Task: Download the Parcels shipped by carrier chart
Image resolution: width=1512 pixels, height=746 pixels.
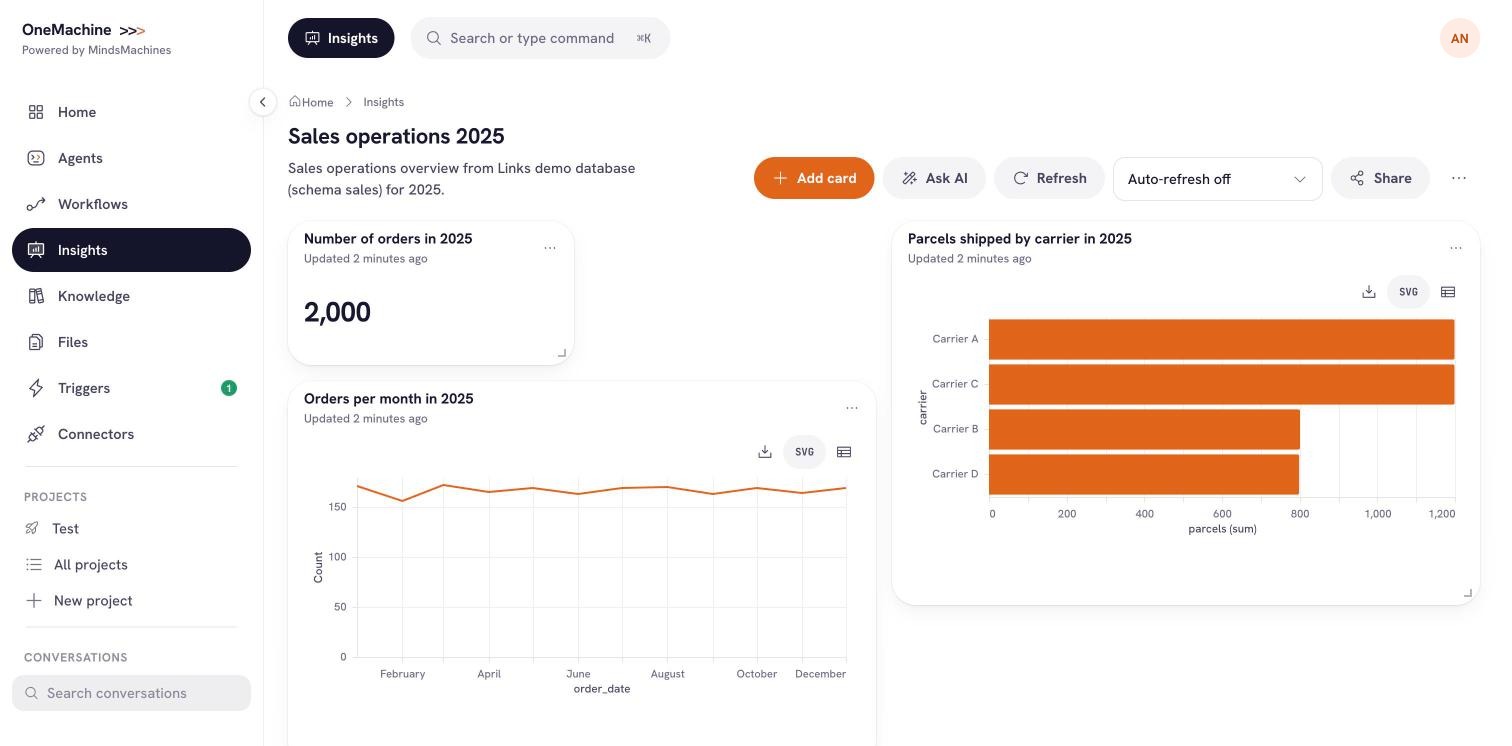Action: click(x=1369, y=292)
